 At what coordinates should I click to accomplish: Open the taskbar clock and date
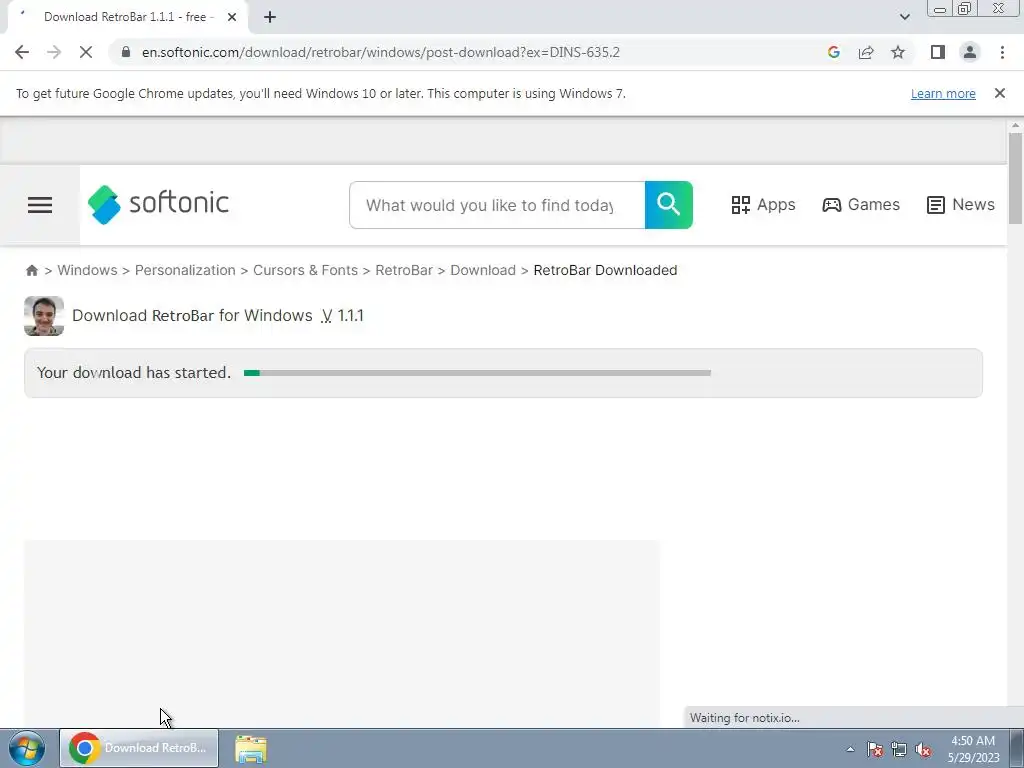point(973,749)
